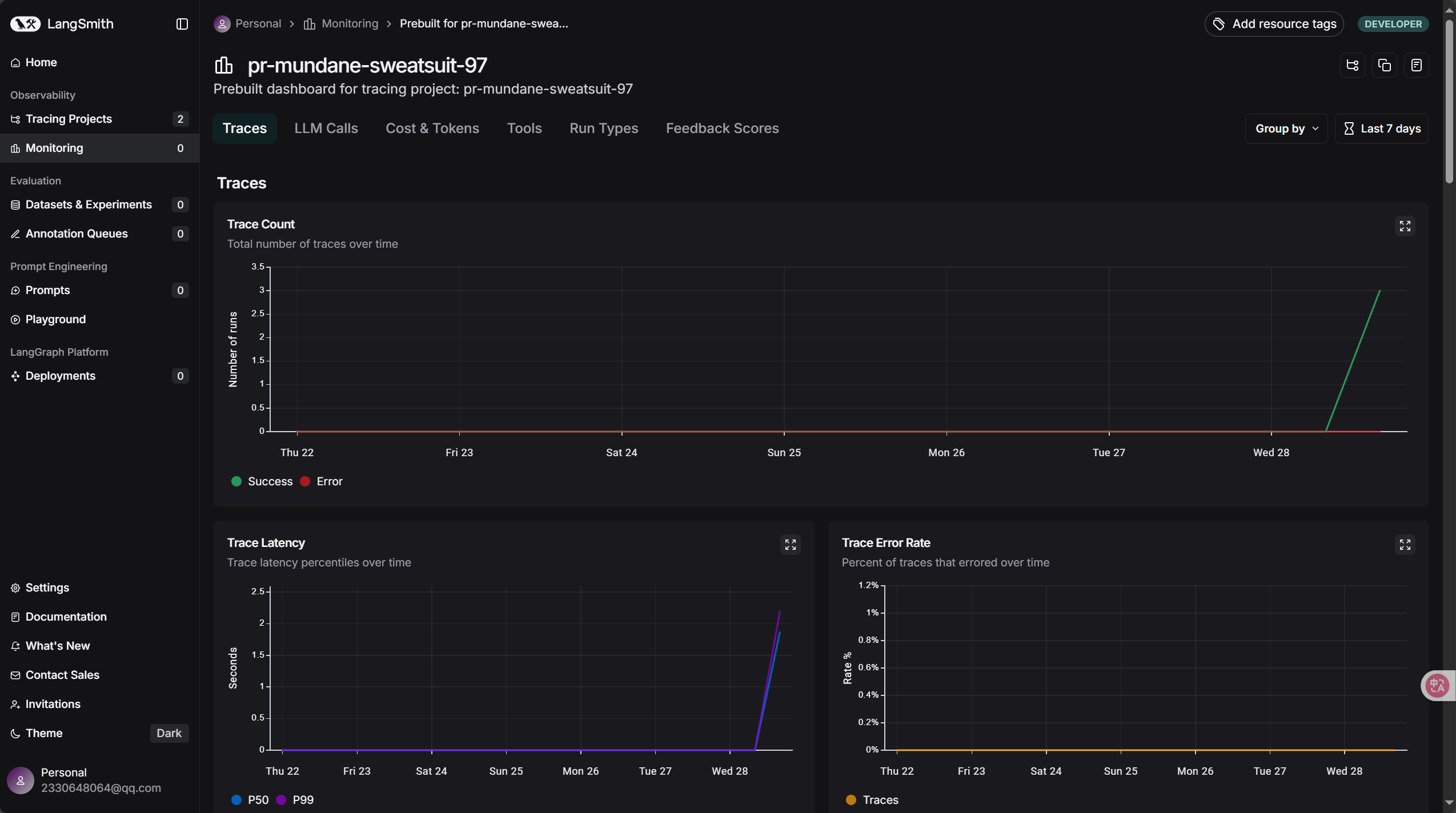This screenshot has height=813, width=1456.
Task: Click the Annotation Queues pencil icon
Action: tap(15, 234)
